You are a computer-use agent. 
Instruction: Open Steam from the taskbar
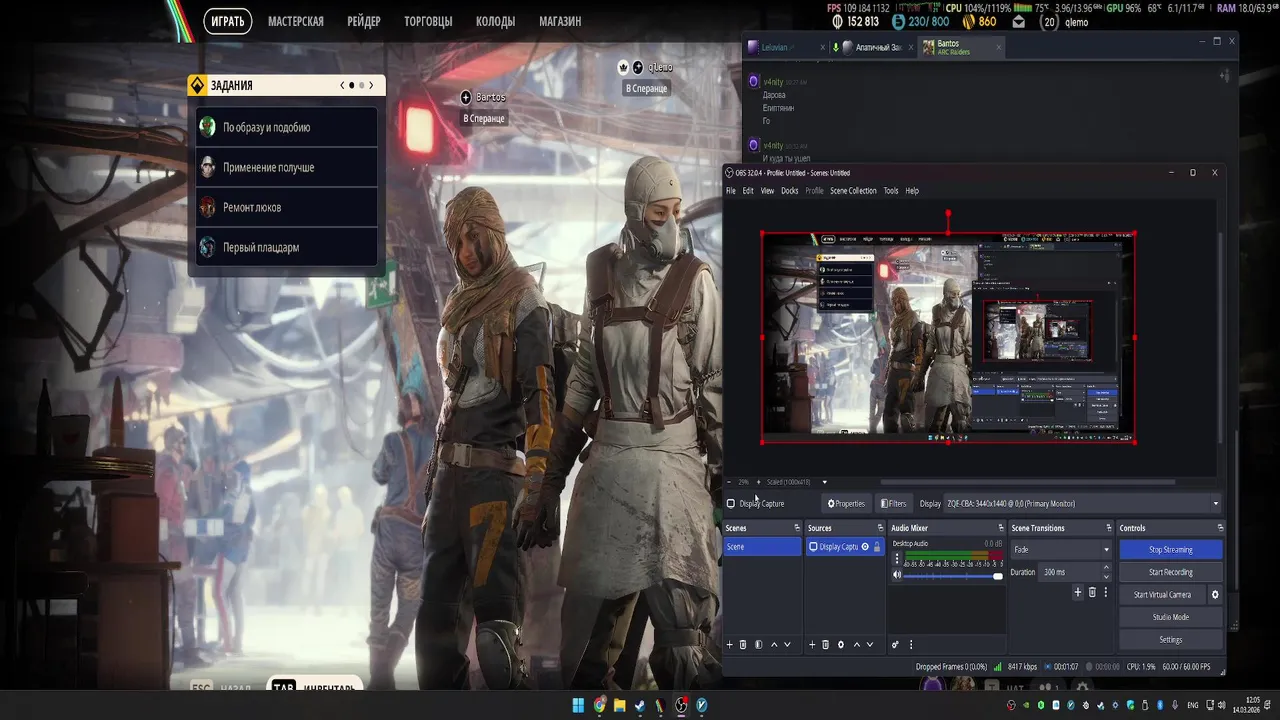tap(640, 705)
